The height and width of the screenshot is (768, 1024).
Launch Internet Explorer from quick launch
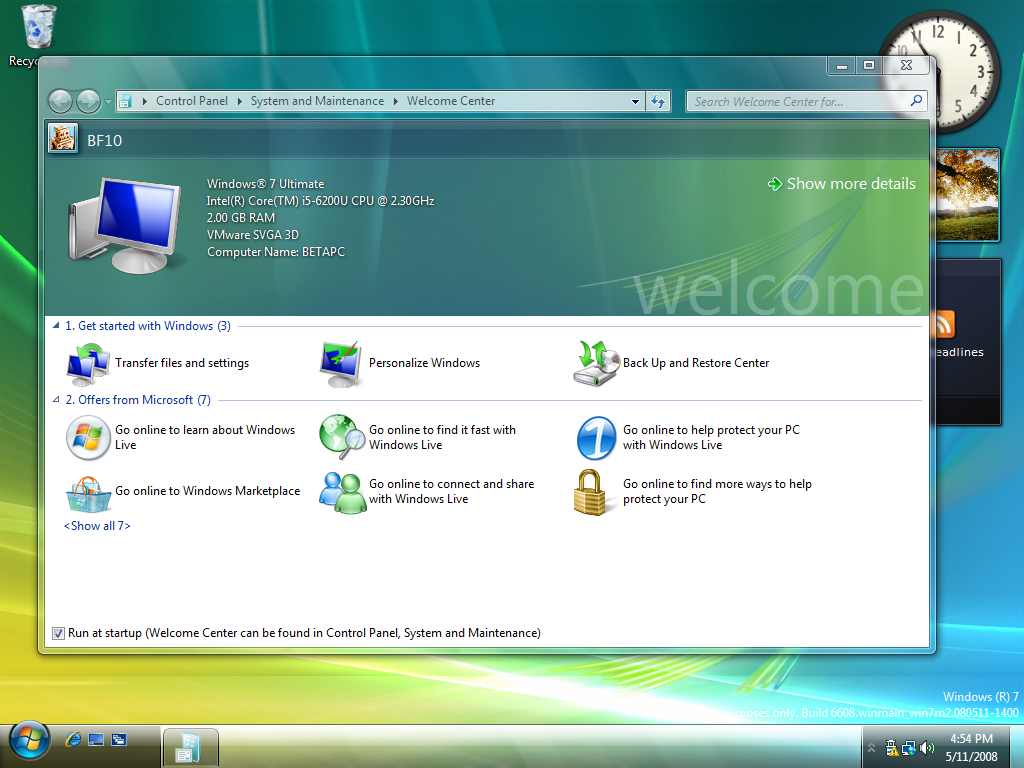point(73,740)
